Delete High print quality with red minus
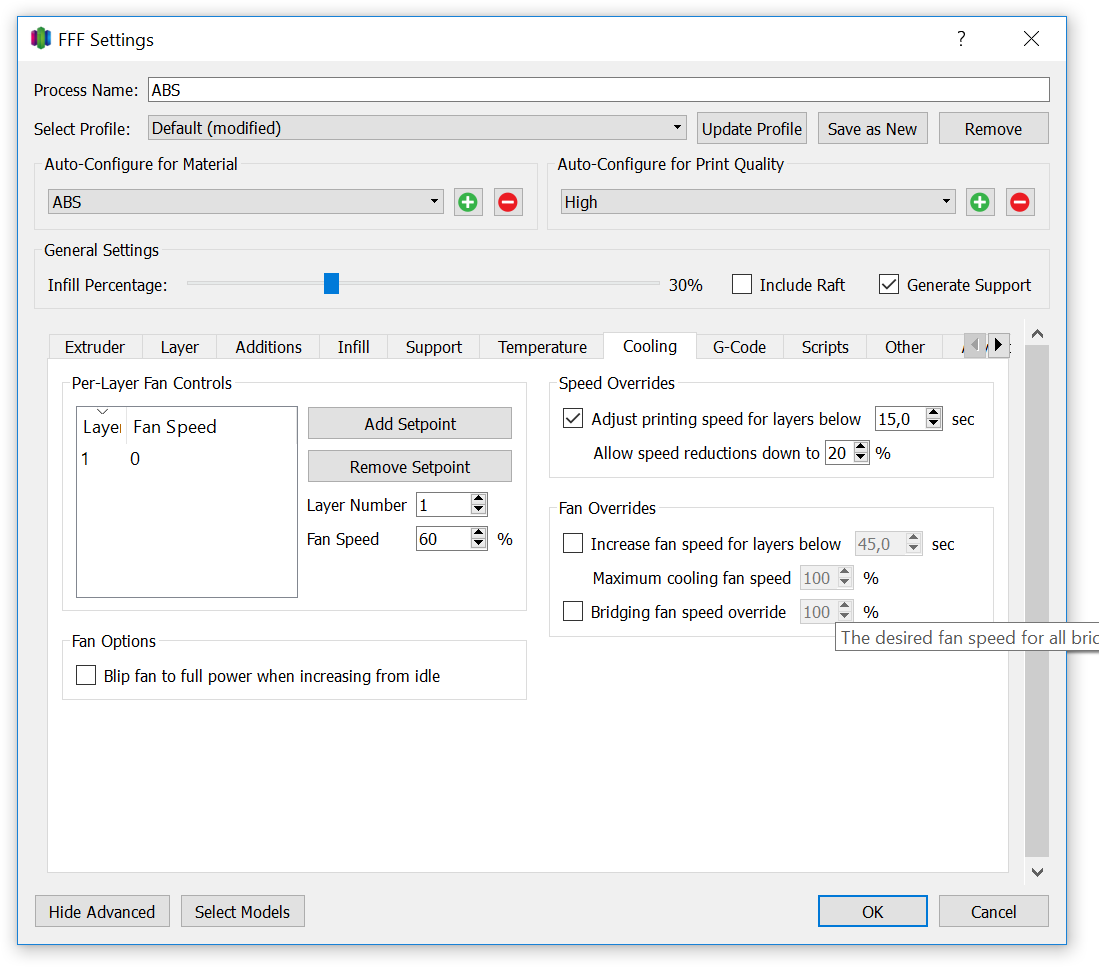 pyautogui.click(x=1020, y=203)
